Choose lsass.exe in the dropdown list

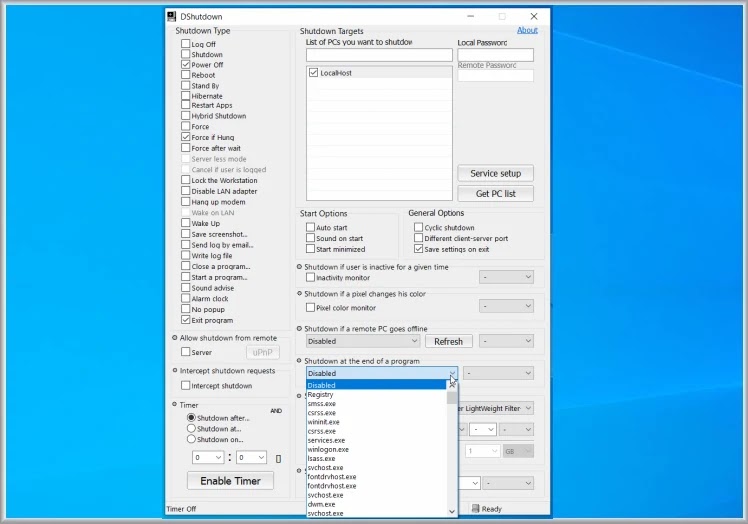click(x=376, y=458)
